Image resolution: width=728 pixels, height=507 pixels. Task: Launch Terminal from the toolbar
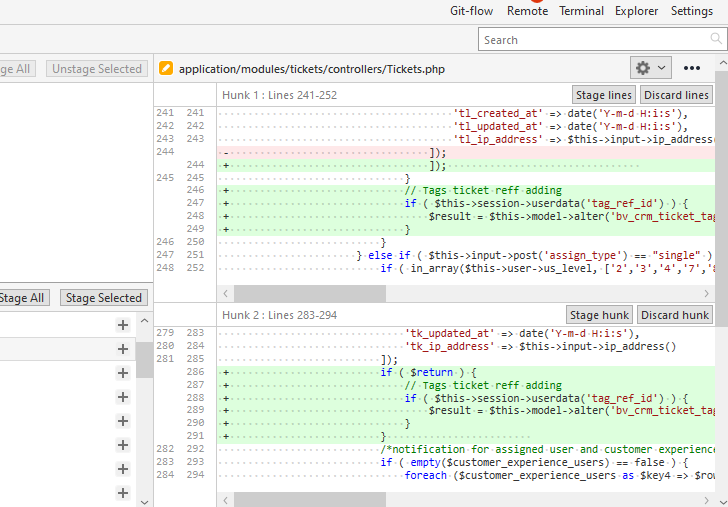(x=581, y=11)
